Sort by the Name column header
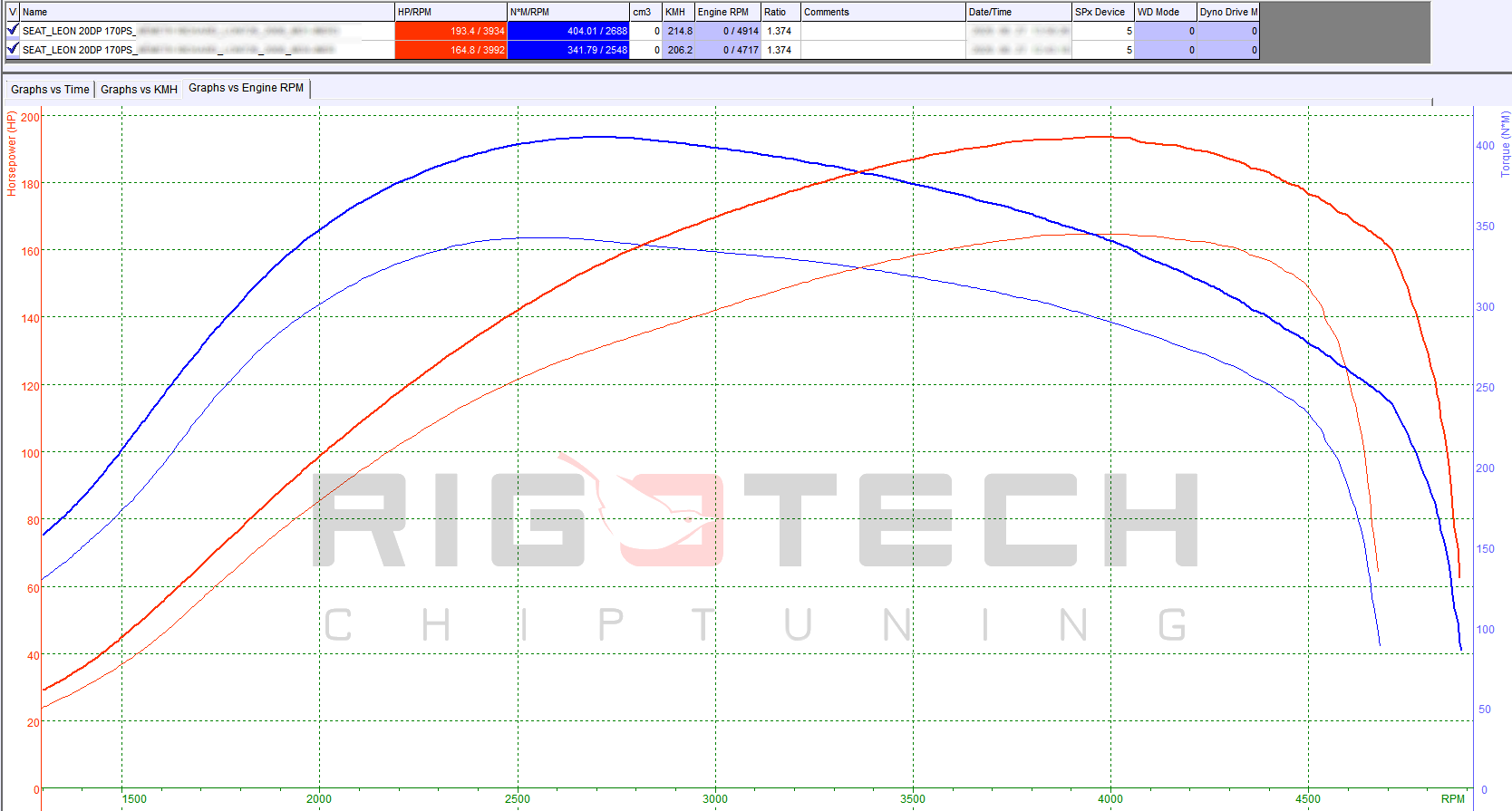 point(207,12)
